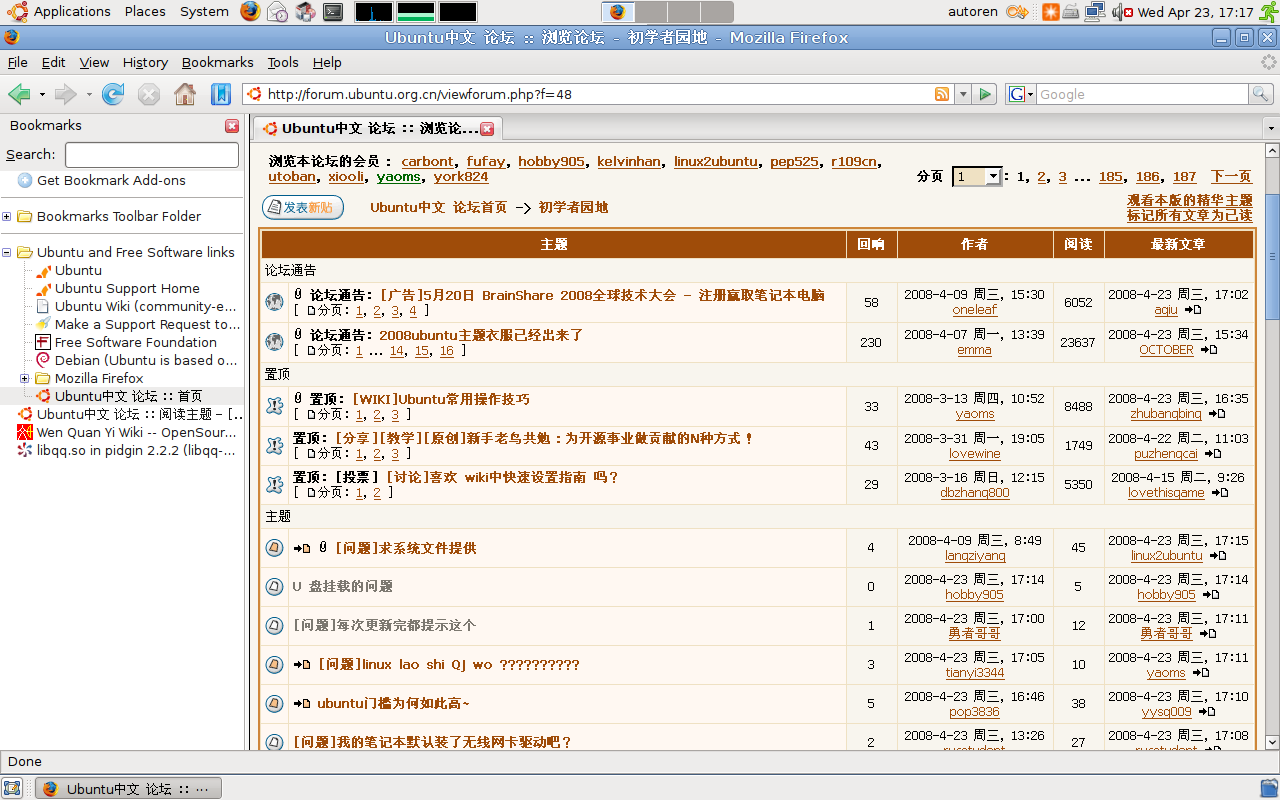The image size is (1280, 800).
Task: Open the View menu
Action: click(94, 62)
